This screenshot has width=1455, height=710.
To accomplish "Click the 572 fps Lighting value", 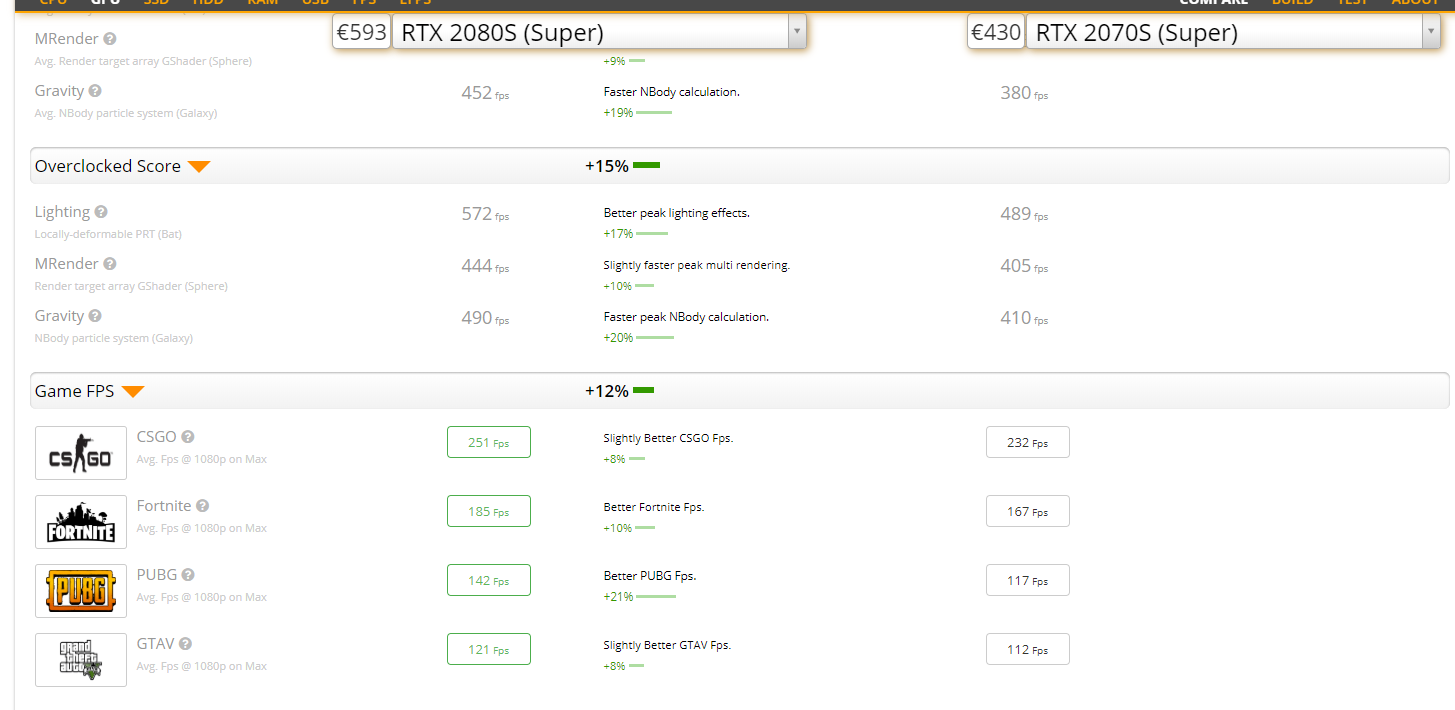I will (x=485, y=214).
